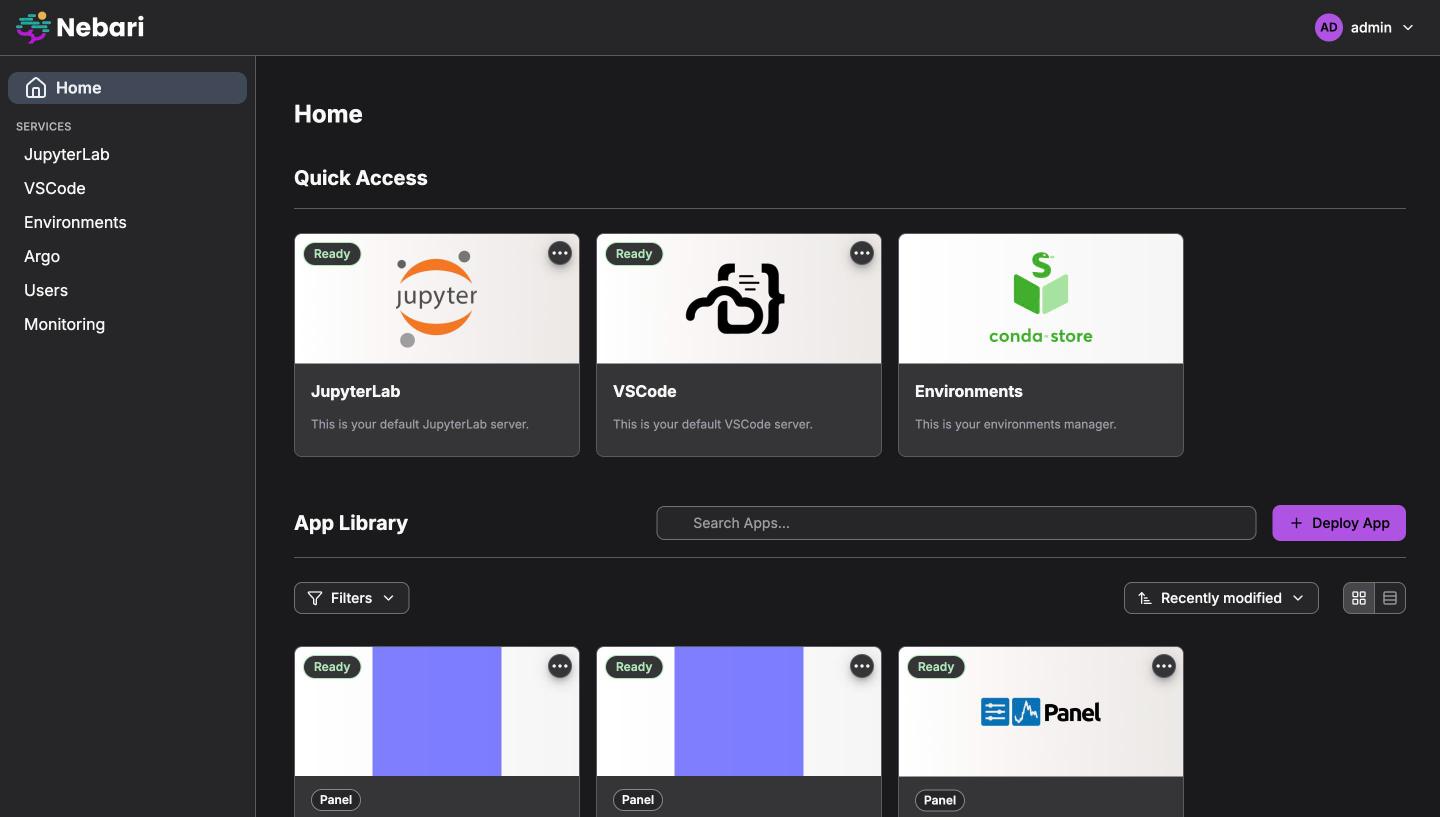Click the AD user avatar

1328,28
